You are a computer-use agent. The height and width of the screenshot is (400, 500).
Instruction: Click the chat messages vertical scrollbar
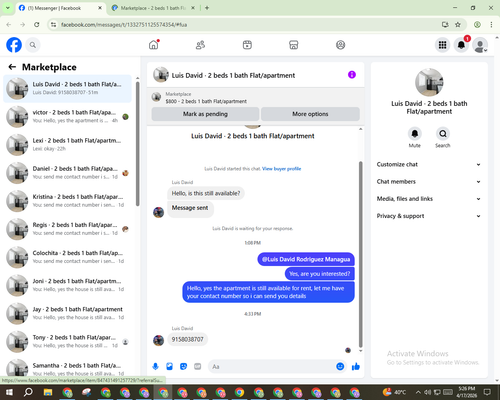(x=360, y=255)
